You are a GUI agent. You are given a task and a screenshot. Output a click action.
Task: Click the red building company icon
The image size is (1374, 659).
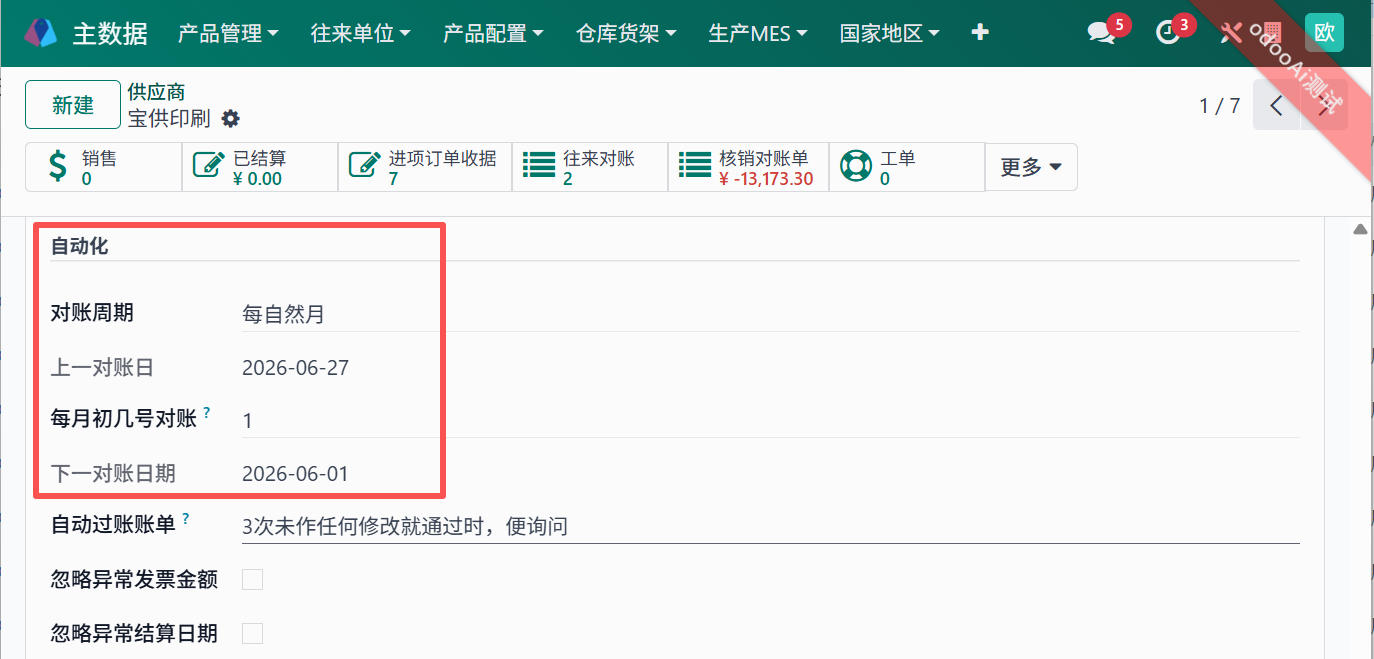point(1272,33)
